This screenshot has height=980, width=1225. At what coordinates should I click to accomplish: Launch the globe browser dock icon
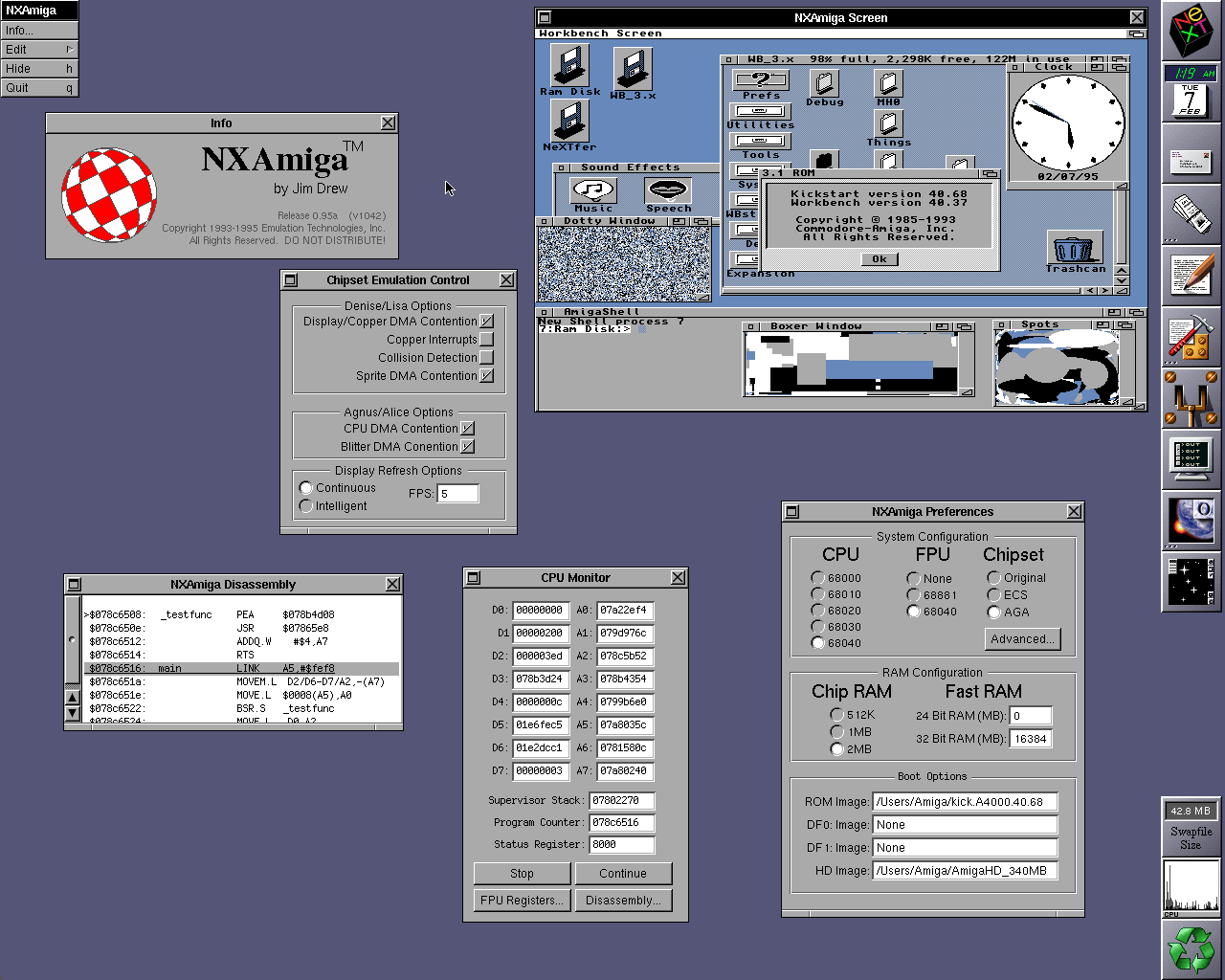point(1192,522)
